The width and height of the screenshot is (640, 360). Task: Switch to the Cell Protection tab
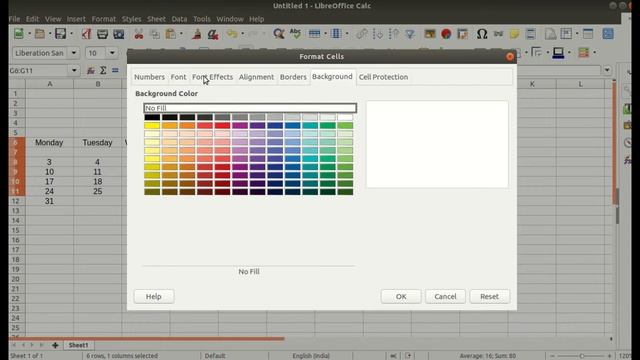pos(383,77)
